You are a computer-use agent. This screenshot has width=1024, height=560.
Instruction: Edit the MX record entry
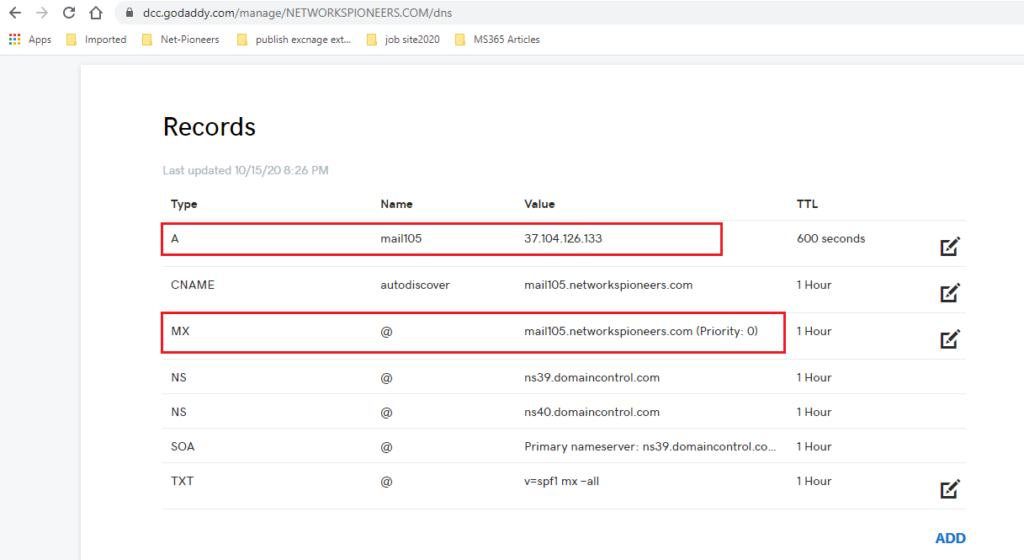(950, 339)
